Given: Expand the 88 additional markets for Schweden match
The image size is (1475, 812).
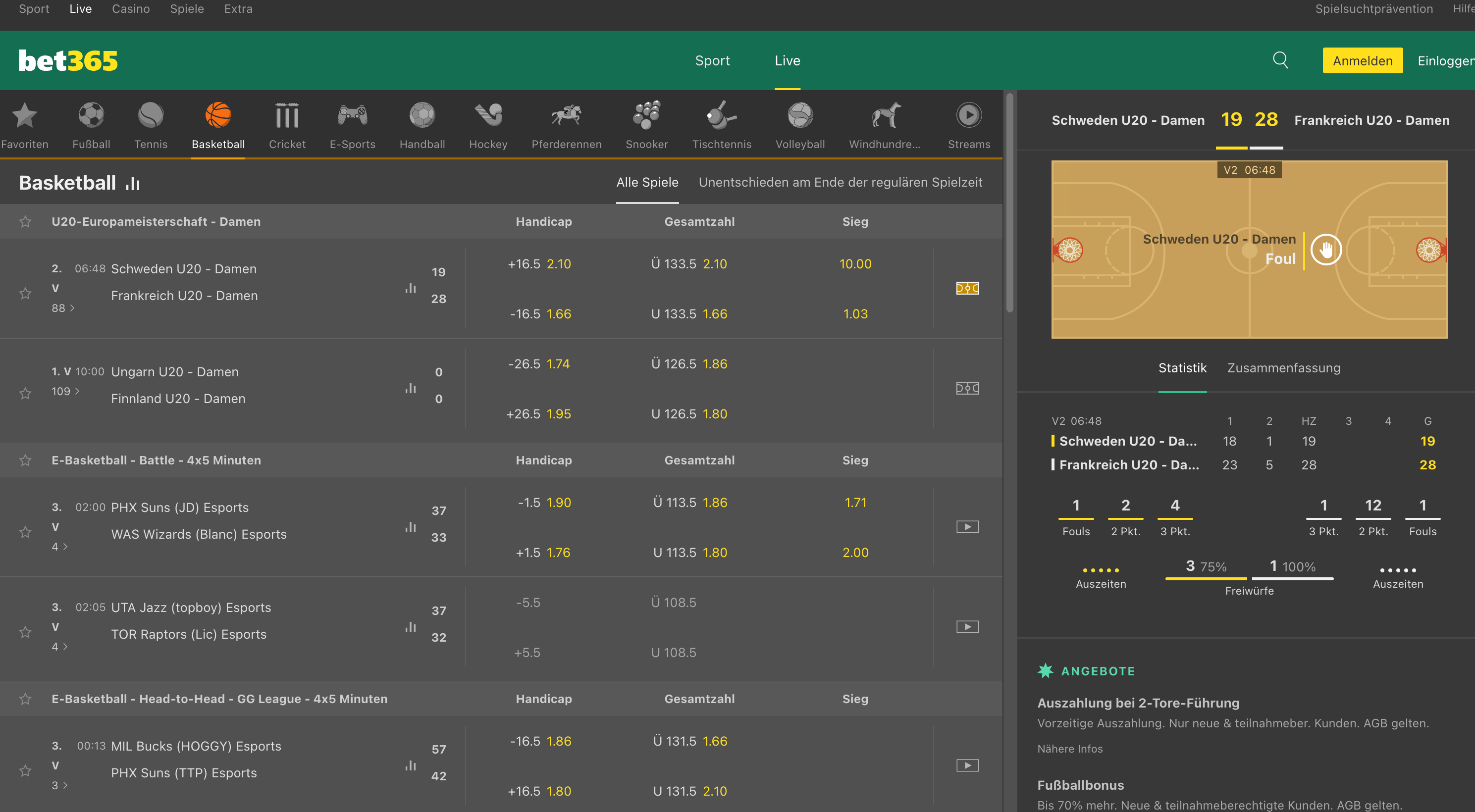Looking at the screenshot, I should pos(63,308).
